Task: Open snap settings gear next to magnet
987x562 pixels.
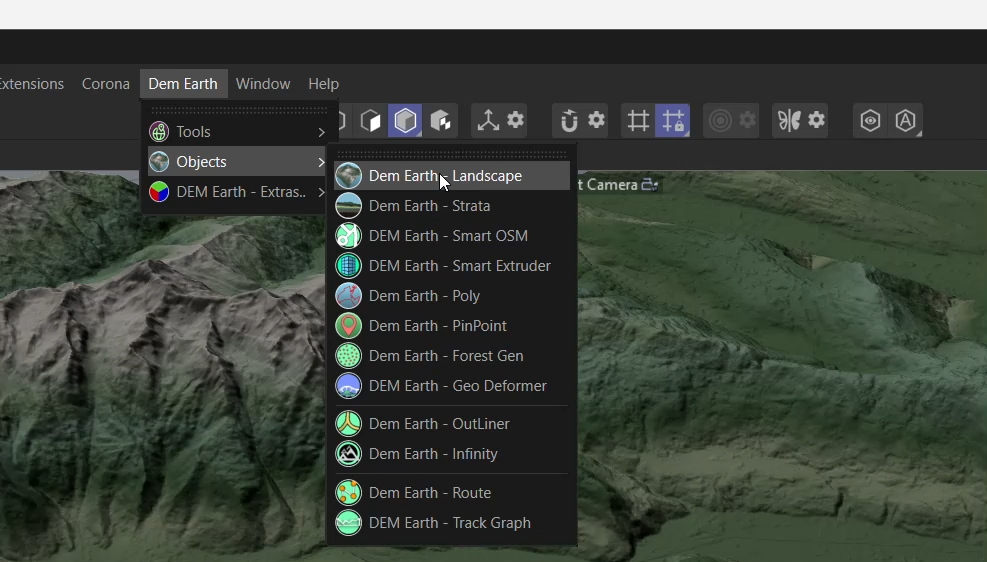Action: coord(596,120)
